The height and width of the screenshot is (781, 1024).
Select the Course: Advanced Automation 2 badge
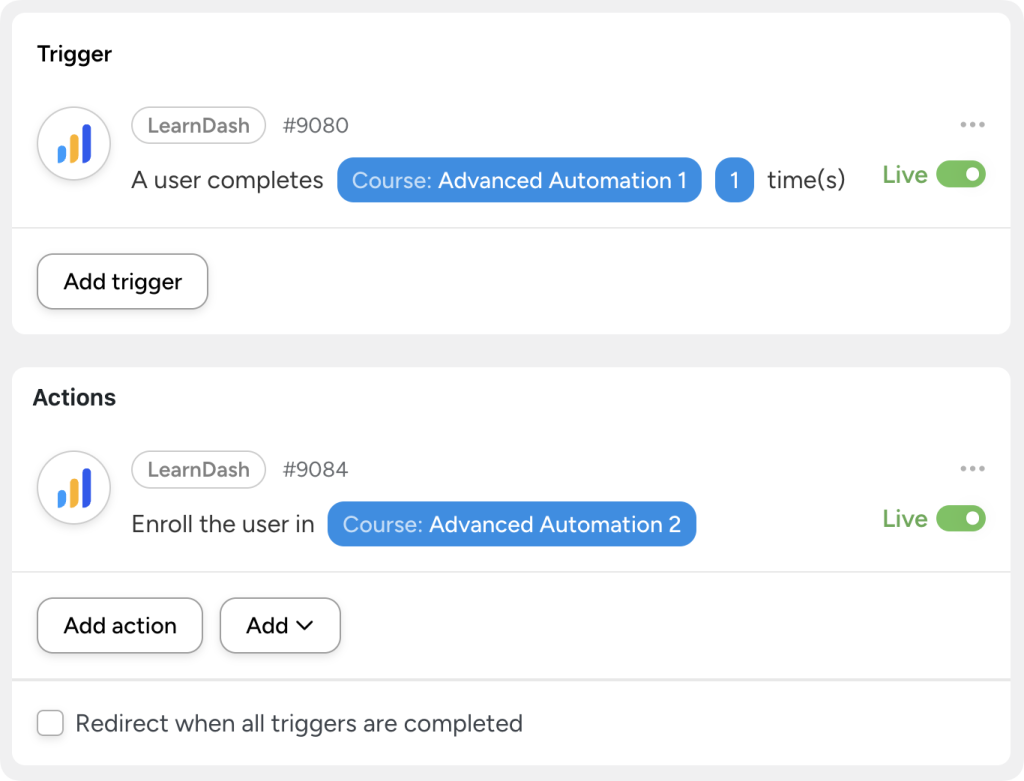(x=511, y=524)
